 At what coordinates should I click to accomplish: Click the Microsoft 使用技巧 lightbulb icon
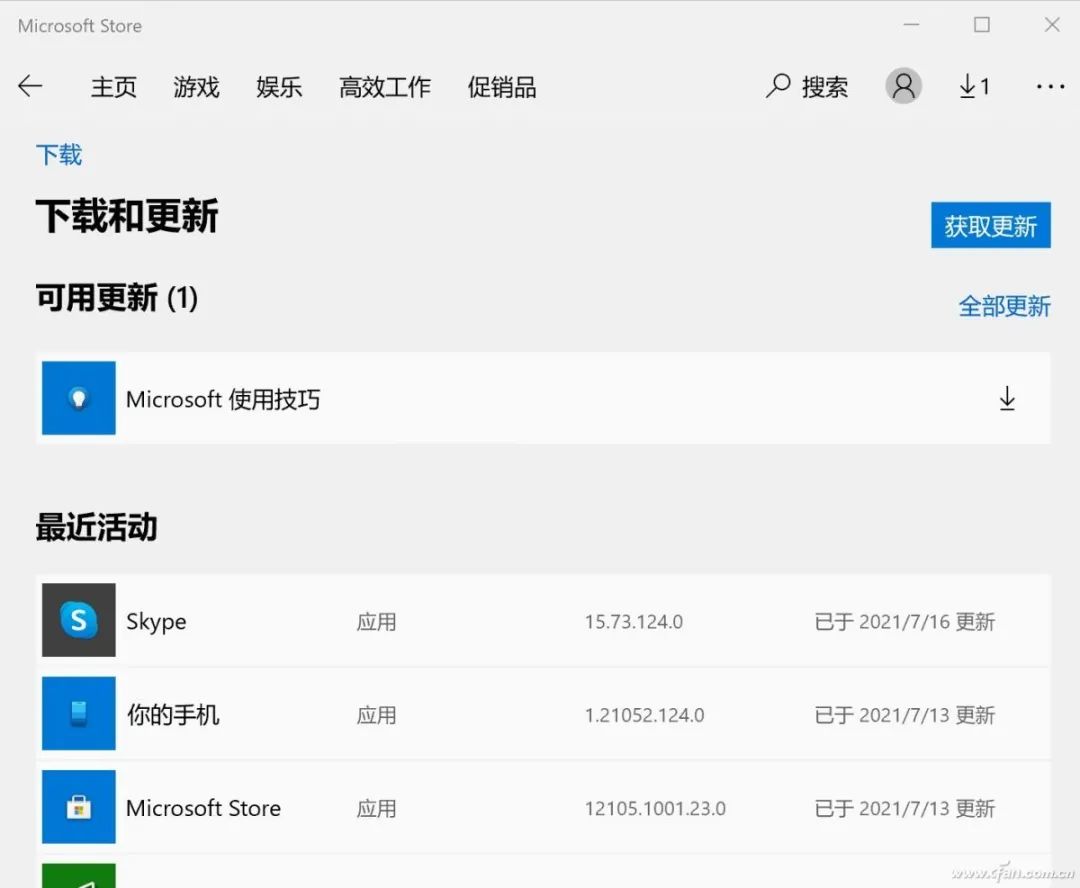point(78,399)
